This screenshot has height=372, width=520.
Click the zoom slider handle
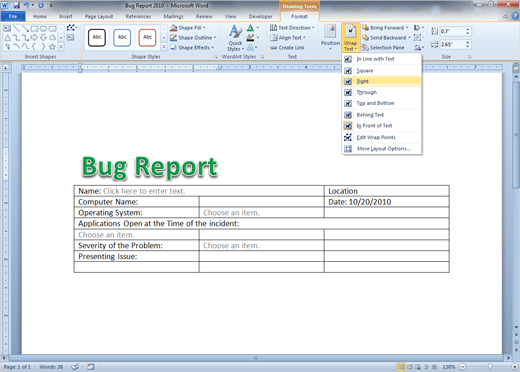pyautogui.click(x=490, y=367)
